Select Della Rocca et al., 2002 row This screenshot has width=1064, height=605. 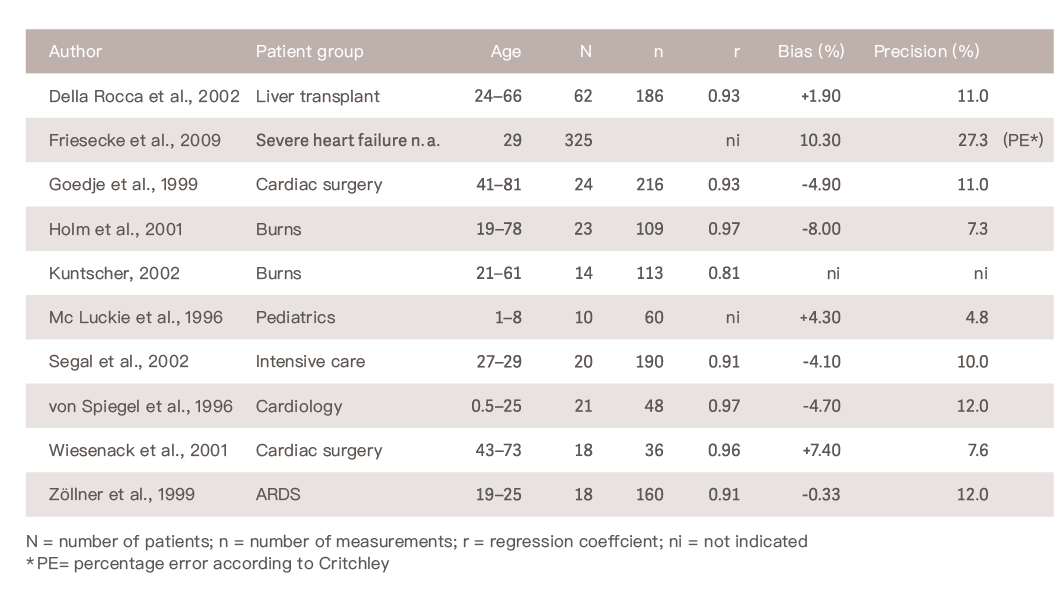144,96
